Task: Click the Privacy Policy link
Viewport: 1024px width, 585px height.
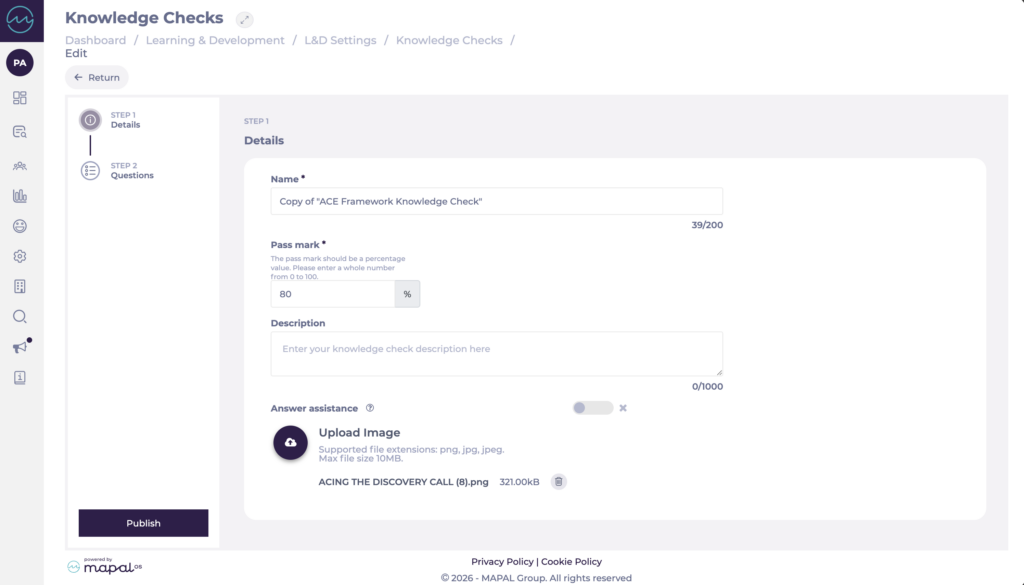Action: click(x=502, y=562)
